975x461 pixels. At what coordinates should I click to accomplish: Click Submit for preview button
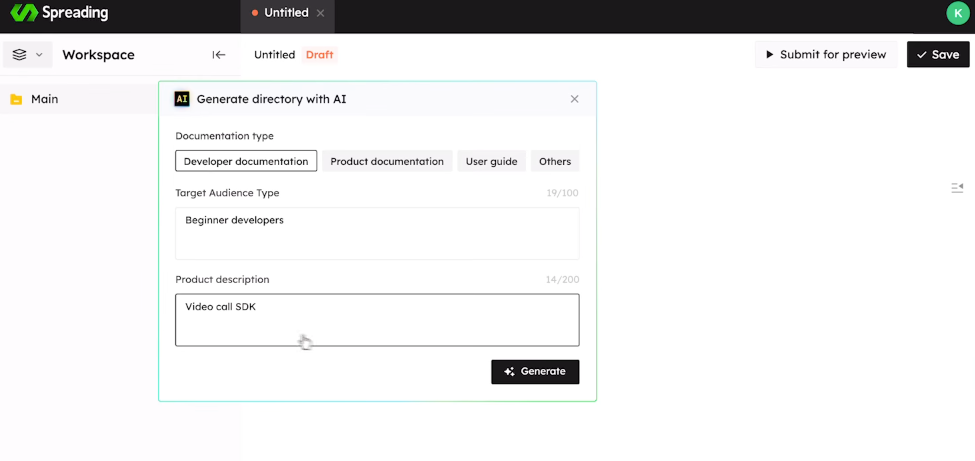[x=826, y=55]
